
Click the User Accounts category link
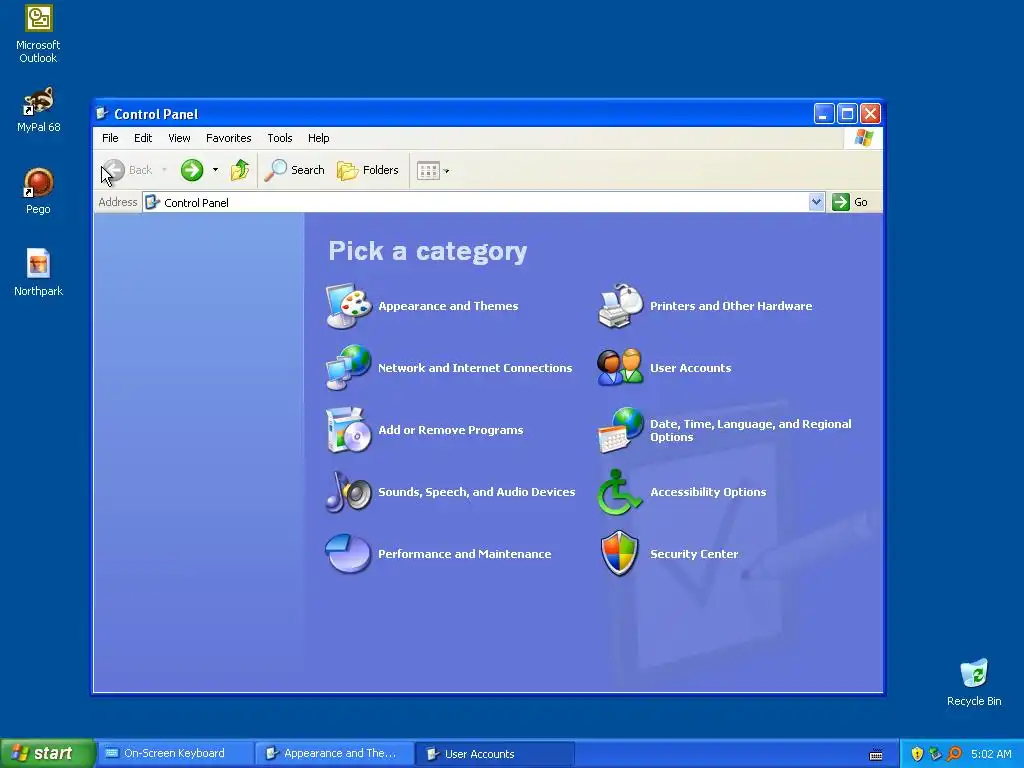[x=690, y=368]
